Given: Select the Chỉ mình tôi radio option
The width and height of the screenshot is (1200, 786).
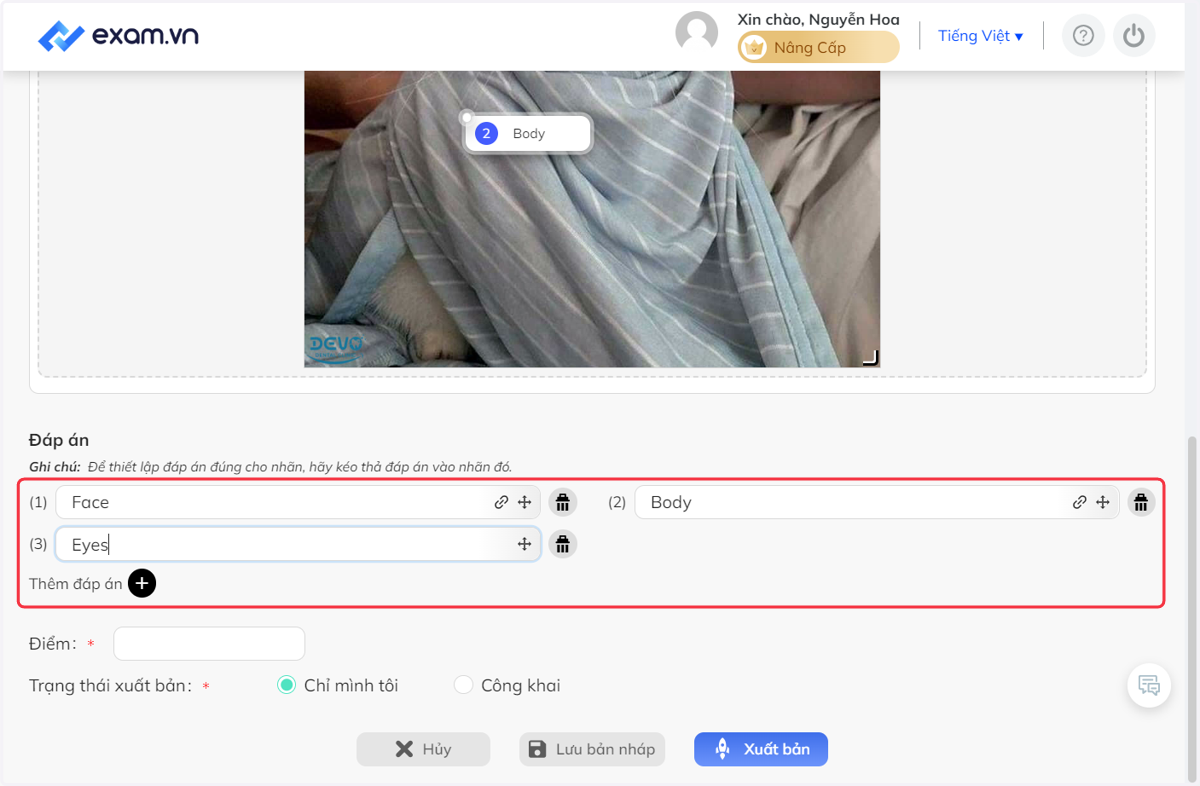Looking at the screenshot, I should pos(286,685).
